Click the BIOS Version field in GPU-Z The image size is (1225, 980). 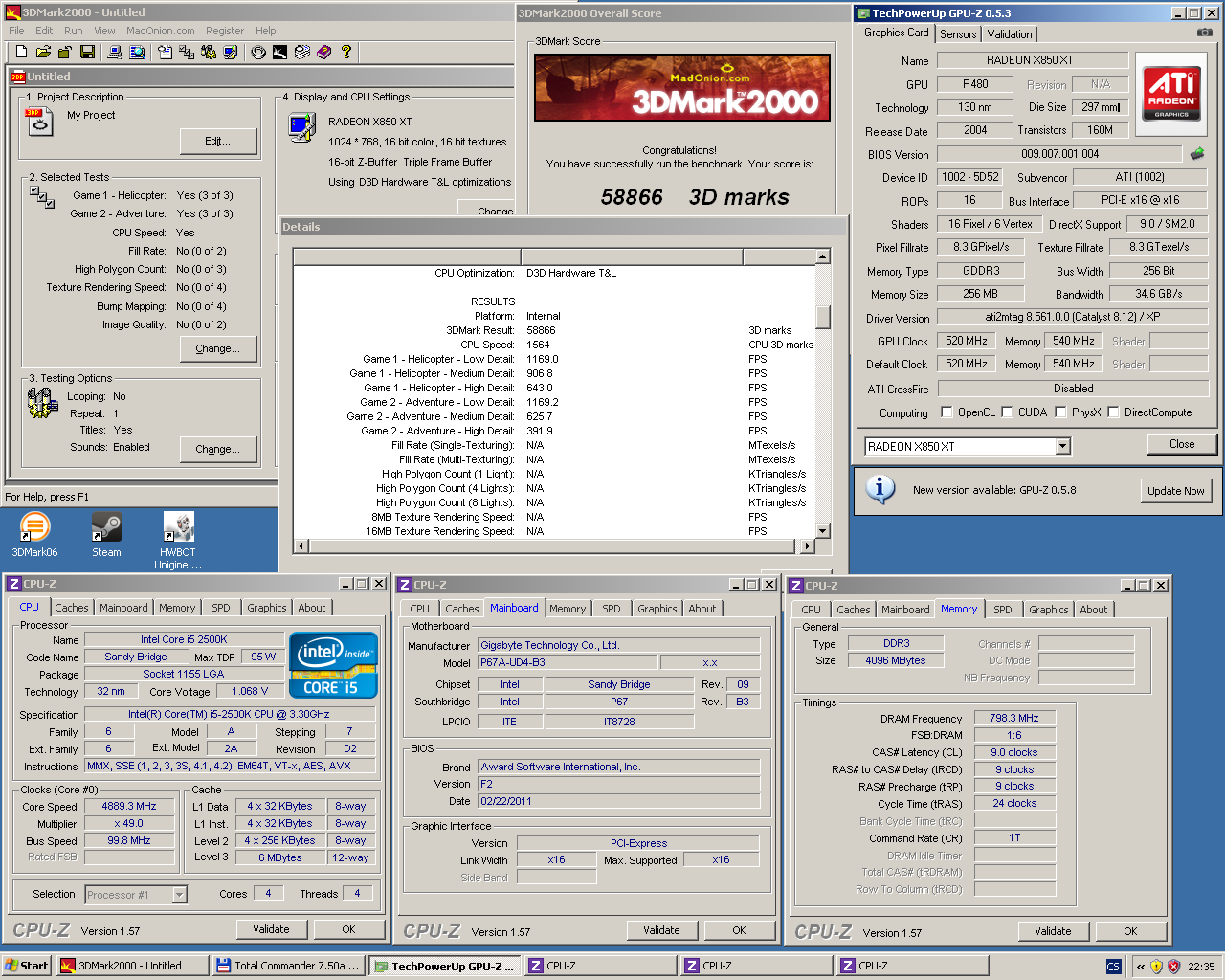1059,154
